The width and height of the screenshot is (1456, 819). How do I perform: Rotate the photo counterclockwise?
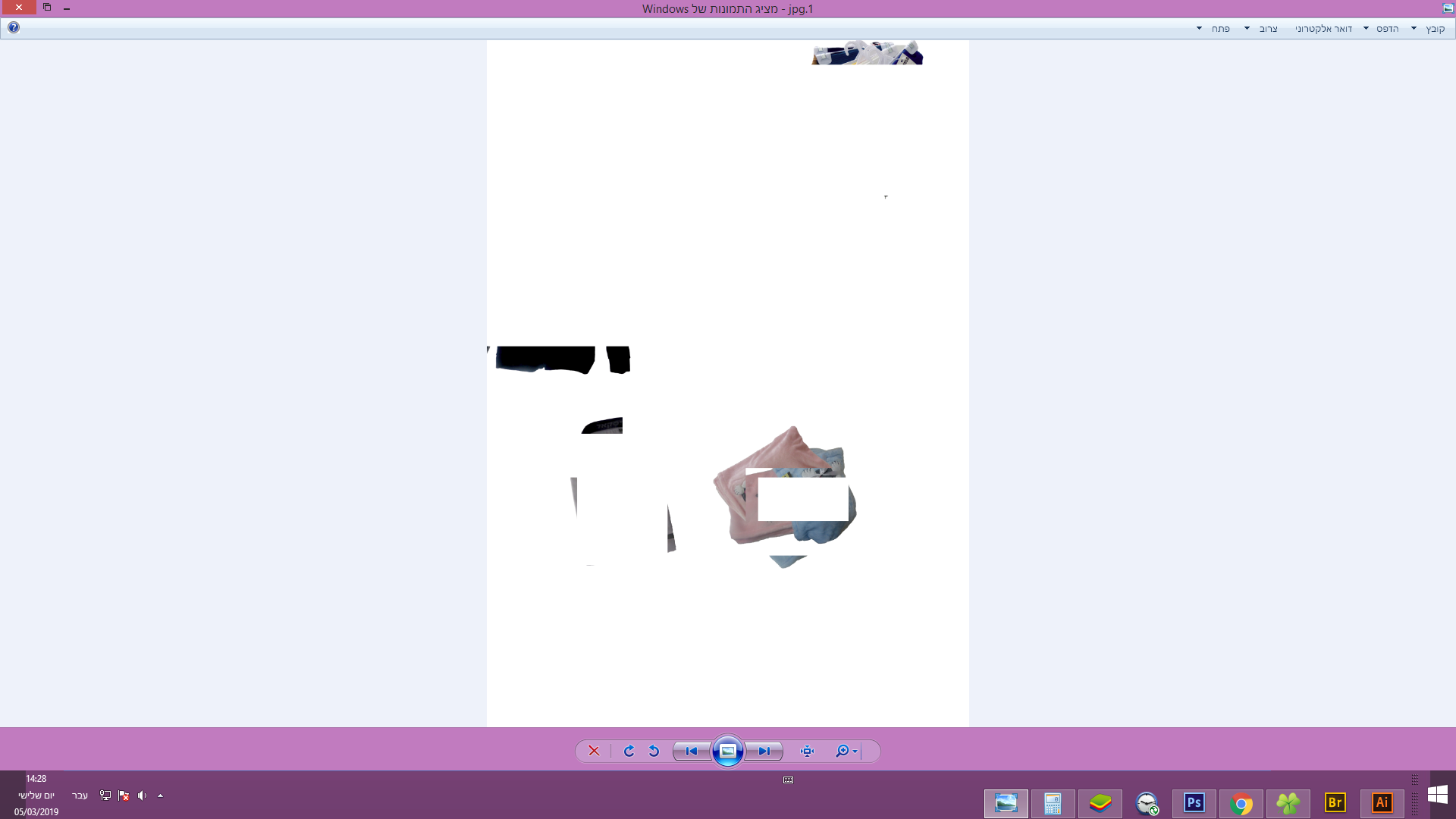(x=654, y=751)
